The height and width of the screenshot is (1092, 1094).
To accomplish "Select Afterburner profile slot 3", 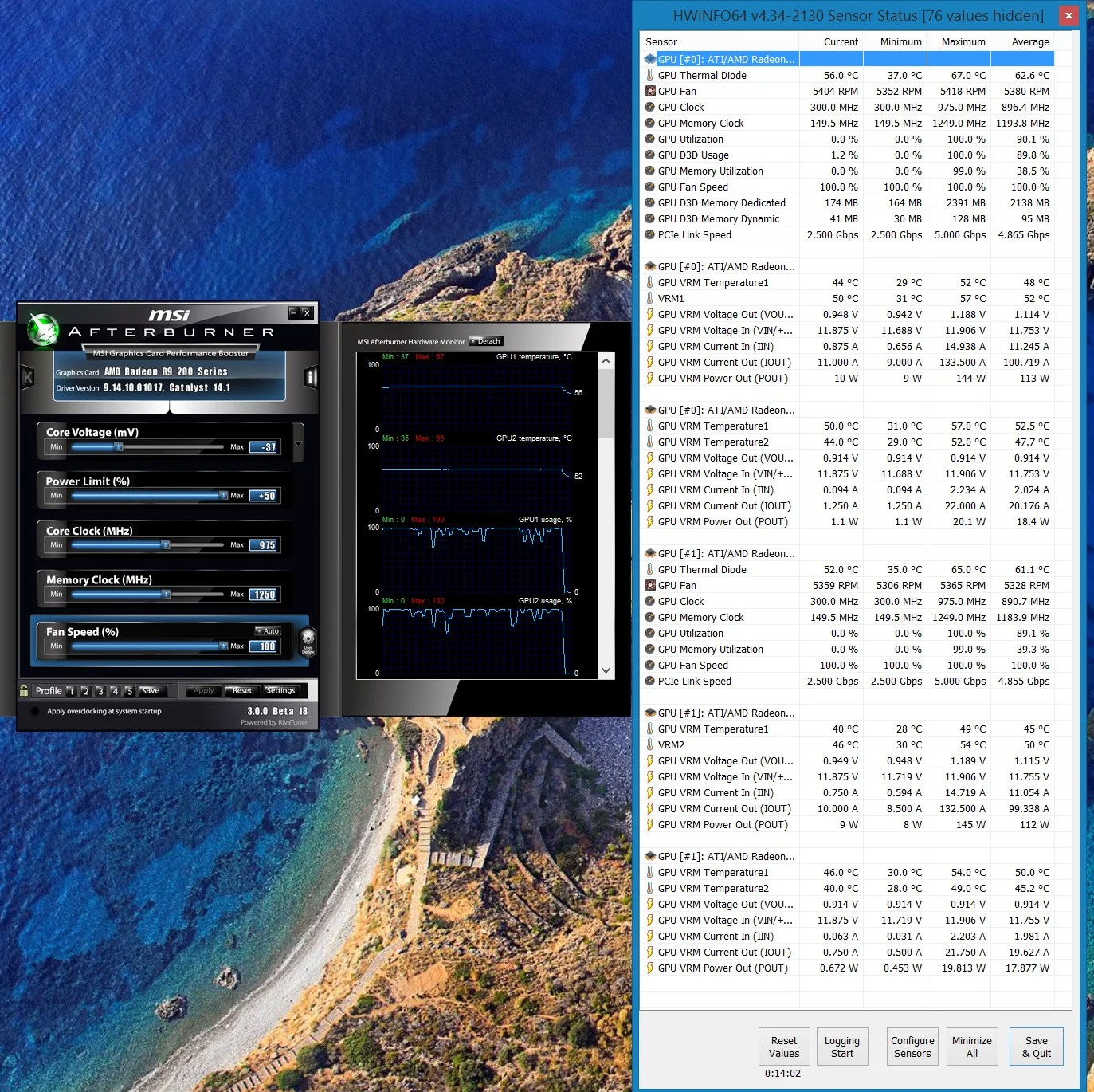I will [100, 691].
